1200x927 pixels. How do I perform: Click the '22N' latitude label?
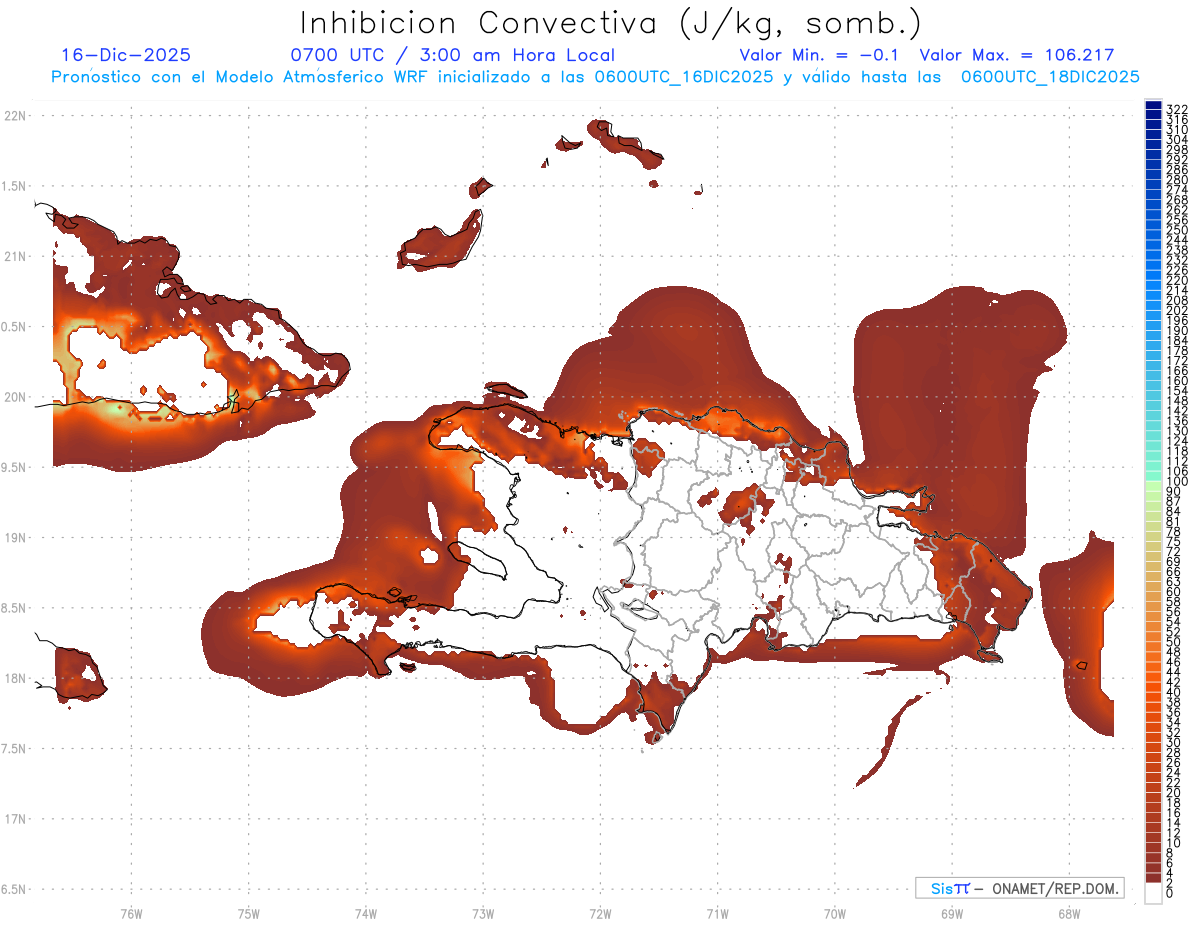[15, 115]
